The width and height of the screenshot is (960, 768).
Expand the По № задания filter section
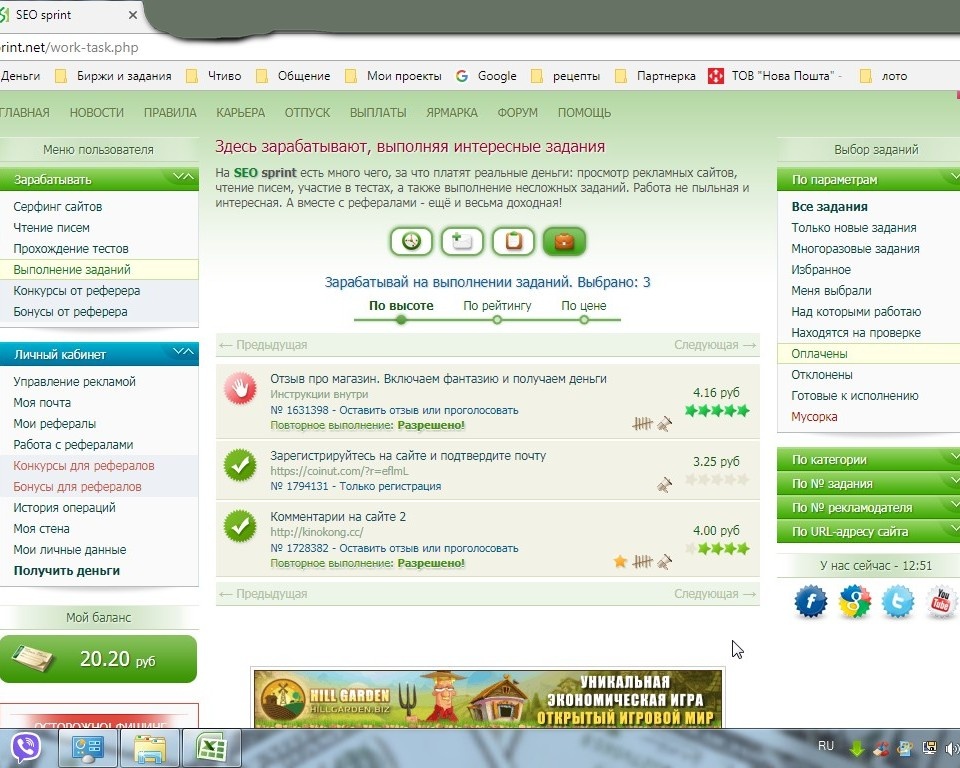coord(869,483)
